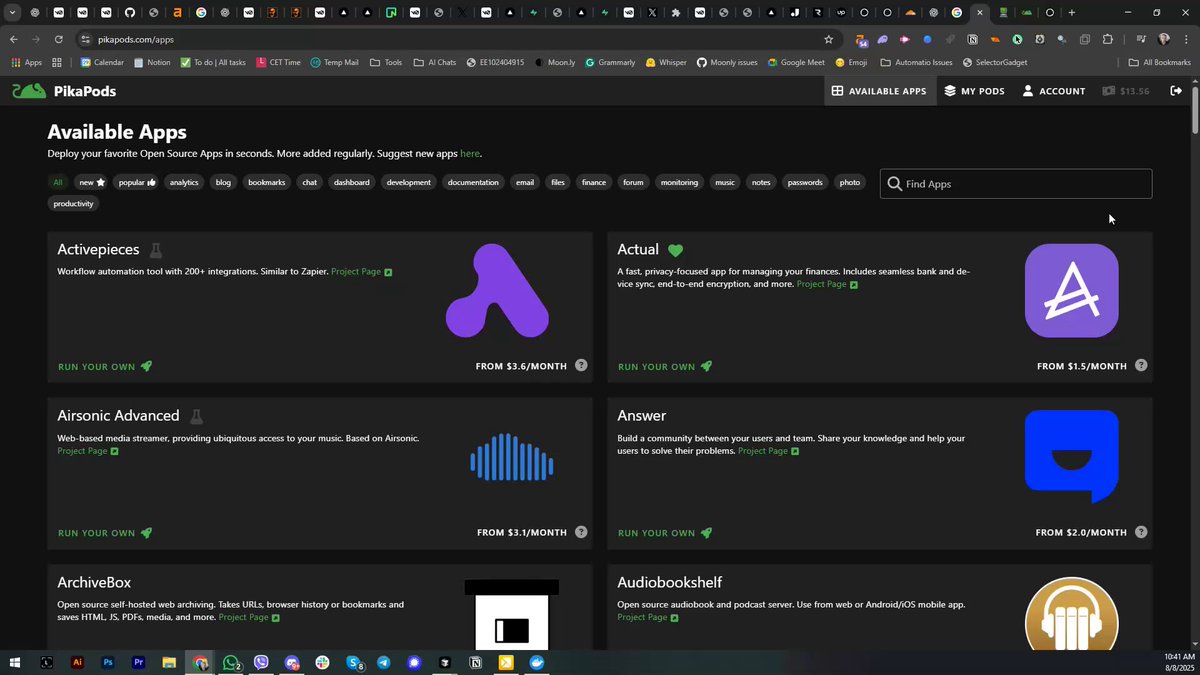Open the Google Meet bookmark
Viewport: 1200px width, 675px height.
tap(795, 62)
